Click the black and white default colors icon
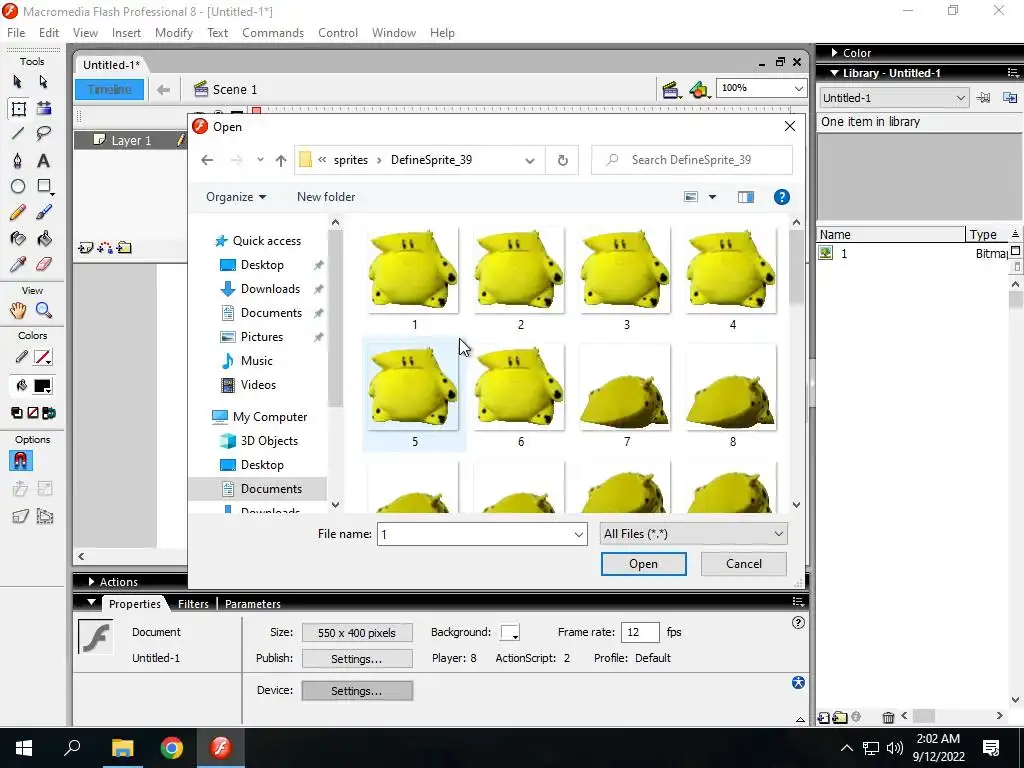Viewport: 1024px width, 768px height. pyautogui.click(x=17, y=413)
